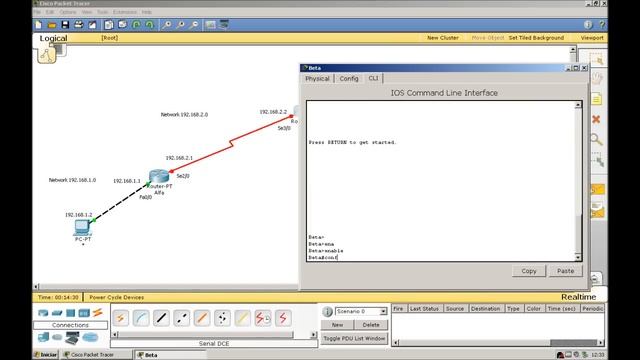
Task: Select the Switches device category icon
Action: pyautogui.click(x=57, y=313)
